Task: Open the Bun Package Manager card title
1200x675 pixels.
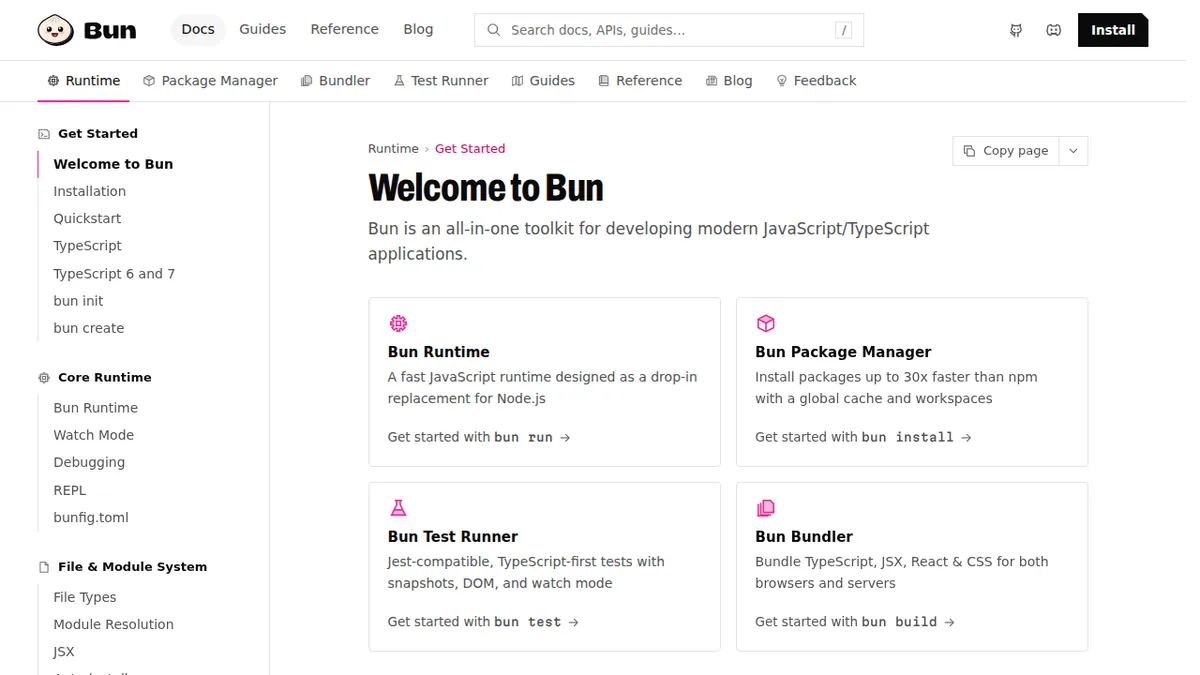Action: [x=843, y=352]
